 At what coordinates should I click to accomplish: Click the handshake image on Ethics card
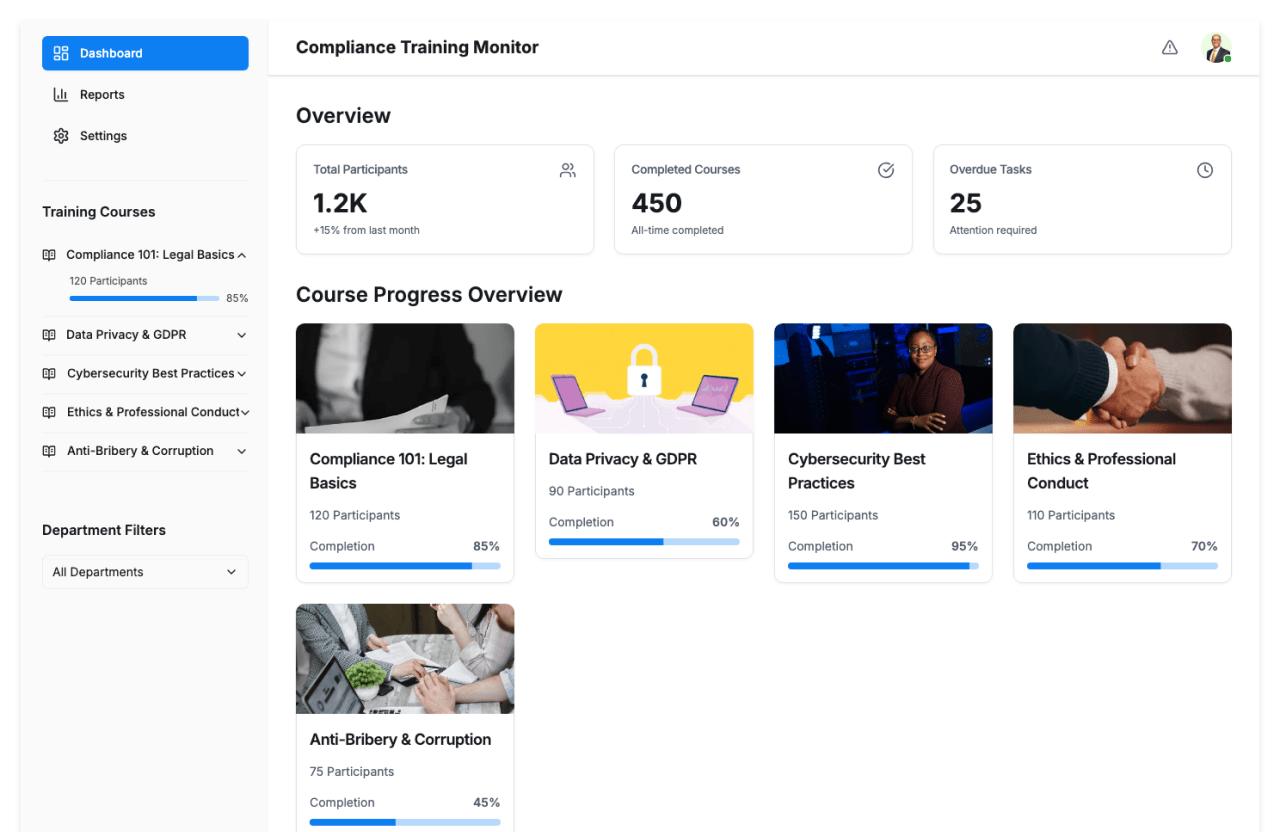1122,378
